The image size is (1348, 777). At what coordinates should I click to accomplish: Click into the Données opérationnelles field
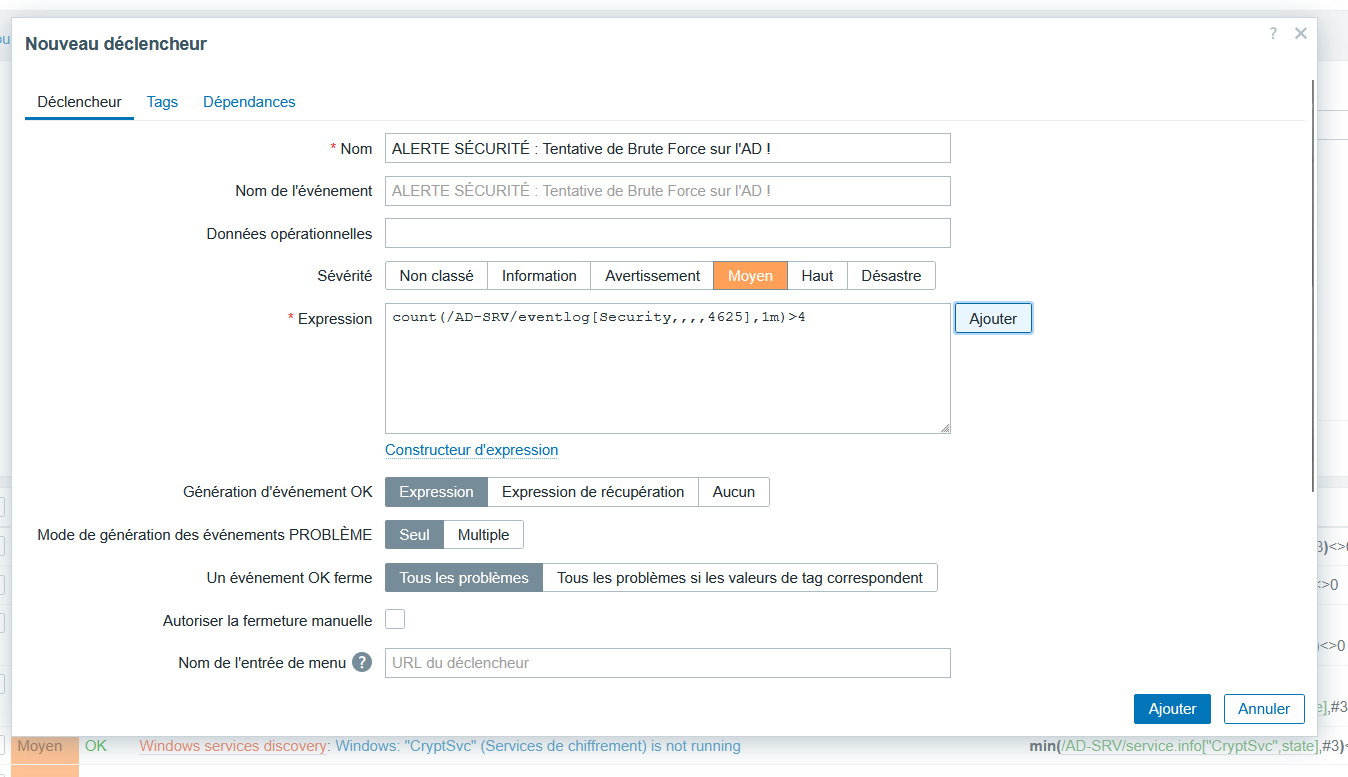point(667,233)
